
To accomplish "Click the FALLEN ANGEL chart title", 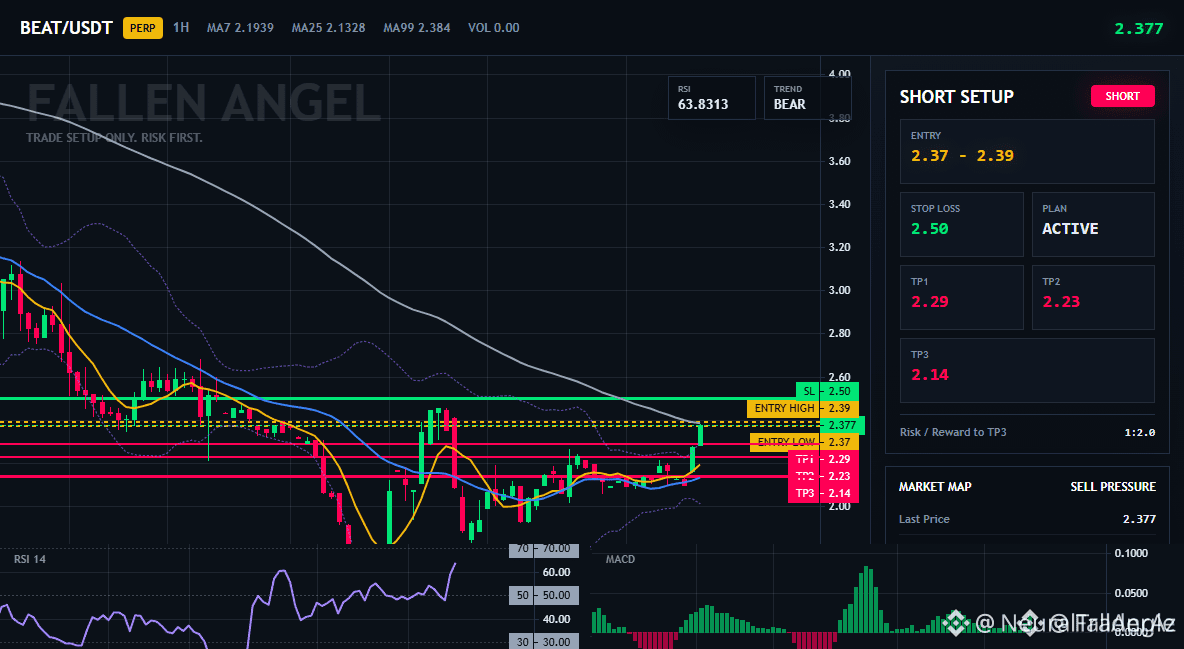I will pos(203,104).
